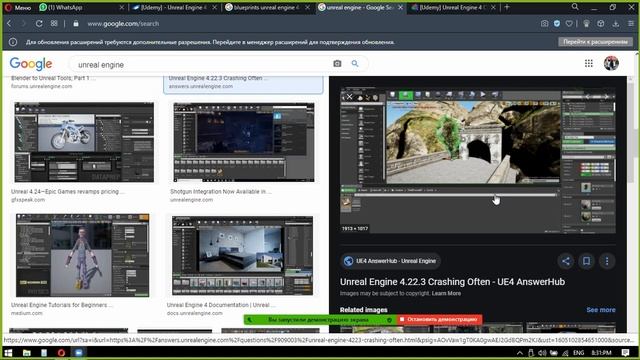Open the Opera Меню button
Image resolution: width=640 pixels, height=360 pixels.
[18, 7]
